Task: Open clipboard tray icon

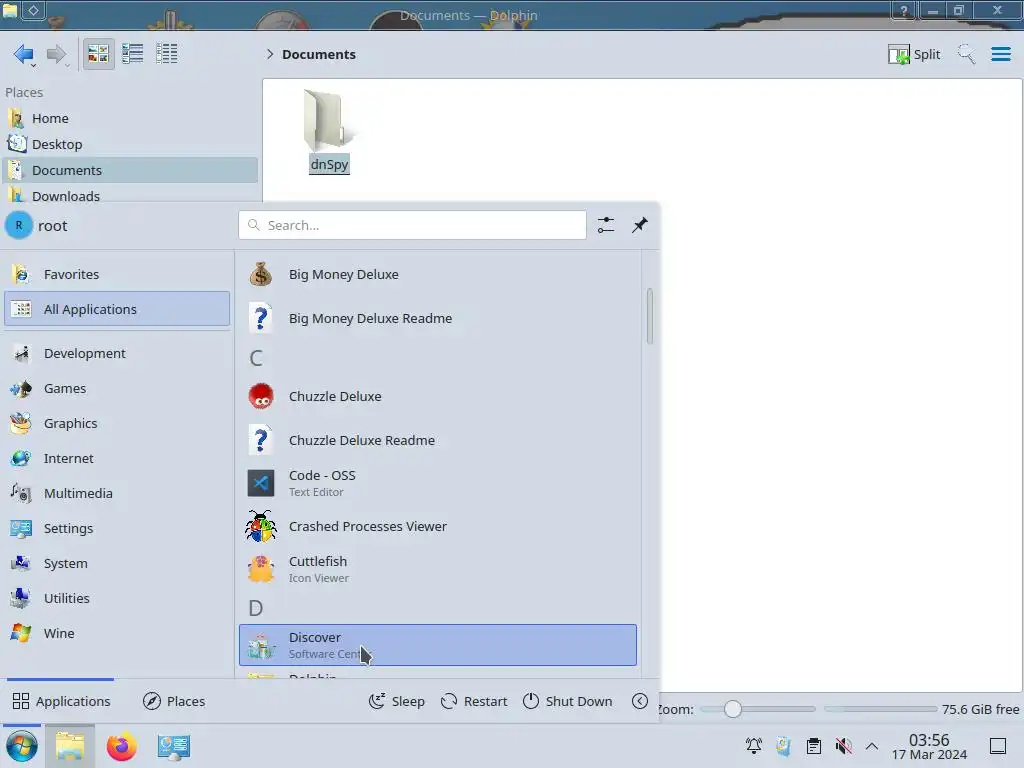Action: click(814, 746)
